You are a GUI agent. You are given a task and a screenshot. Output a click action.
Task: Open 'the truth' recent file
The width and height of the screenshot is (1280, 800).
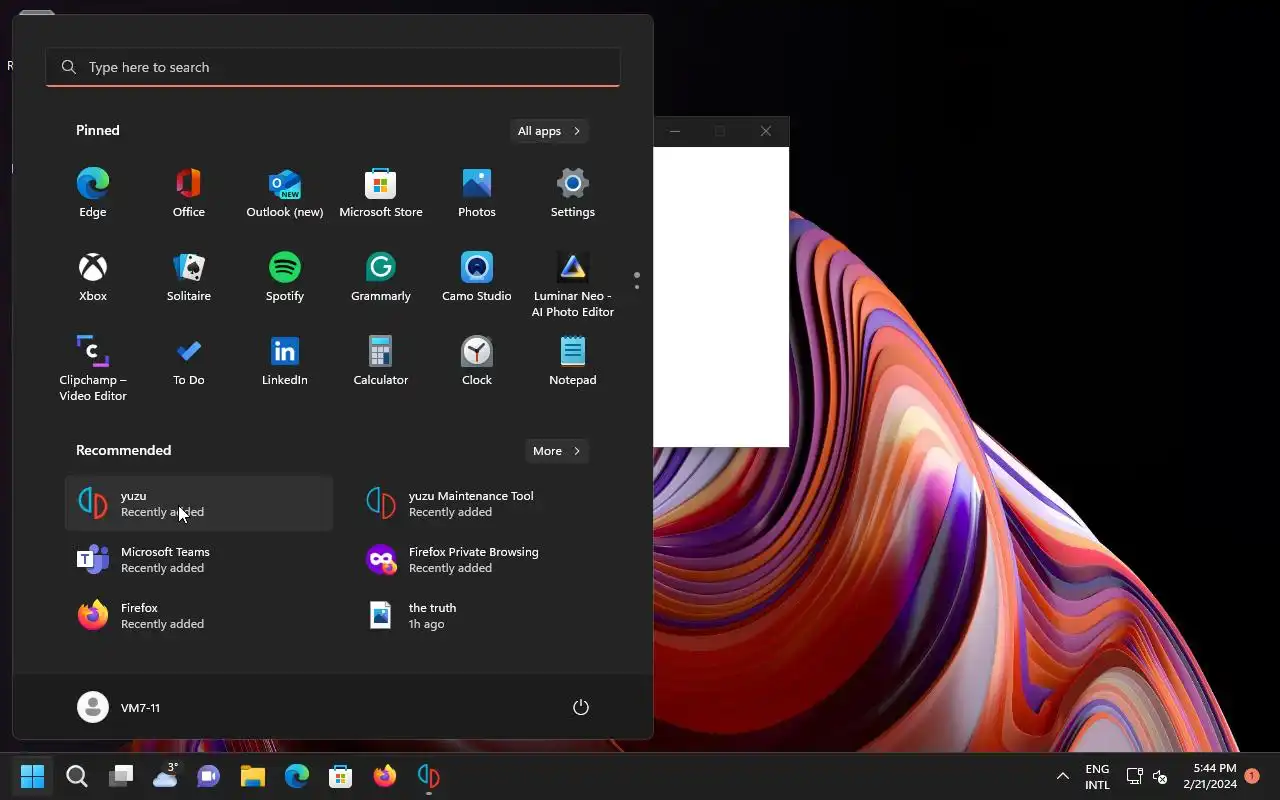[x=487, y=615]
